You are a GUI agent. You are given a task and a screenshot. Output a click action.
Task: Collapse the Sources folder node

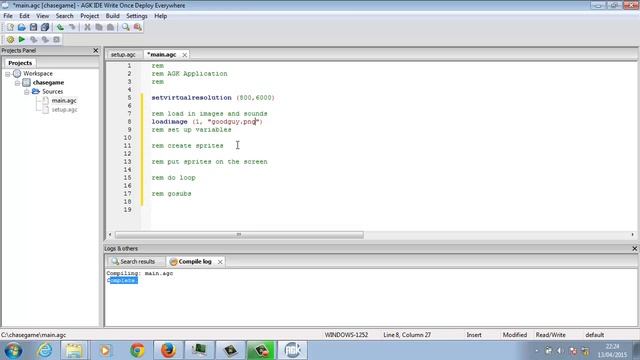coord(27,92)
